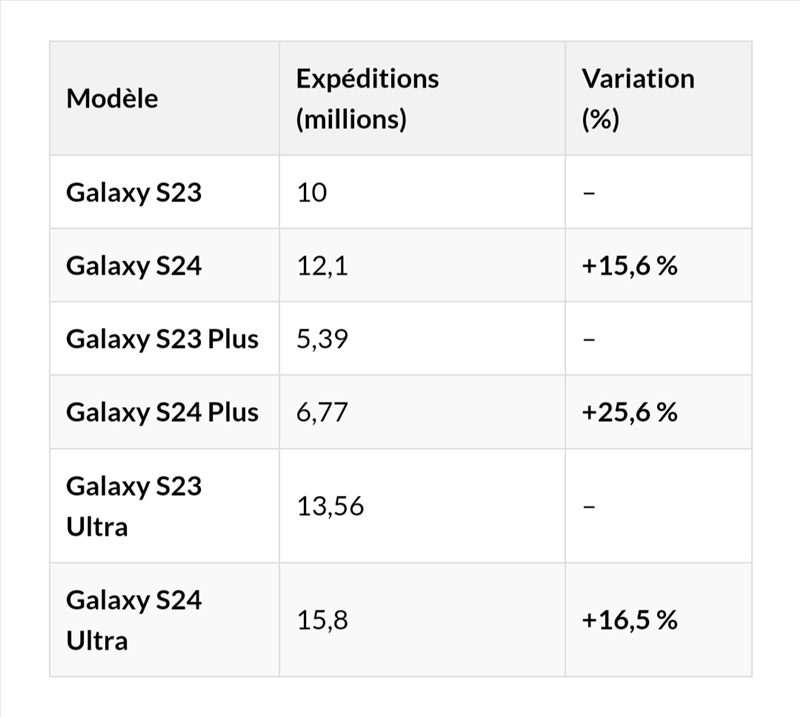
Task: Click the variation dash in Galaxy S23 Ultra row
Action: click(589, 506)
